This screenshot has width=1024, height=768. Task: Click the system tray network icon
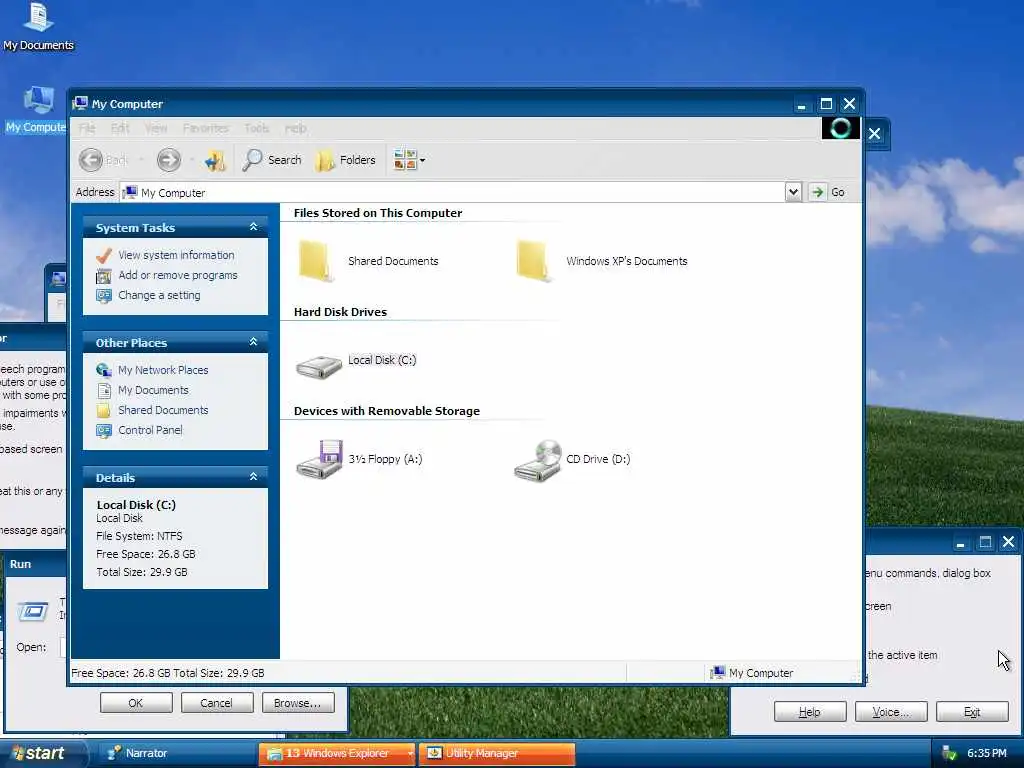click(x=949, y=754)
